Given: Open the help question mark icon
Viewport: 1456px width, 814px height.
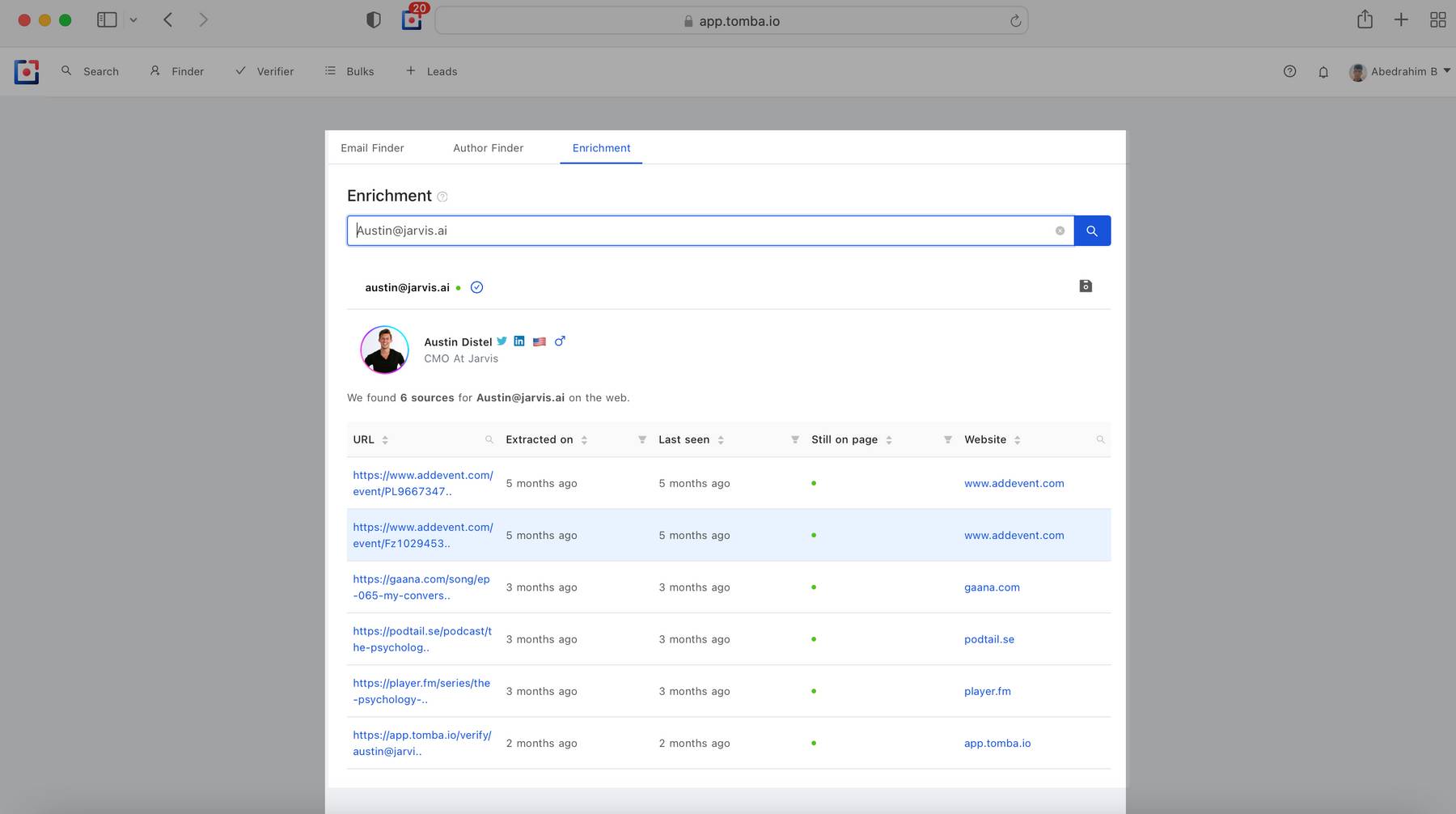Looking at the screenshot, I should point(1290,71).
